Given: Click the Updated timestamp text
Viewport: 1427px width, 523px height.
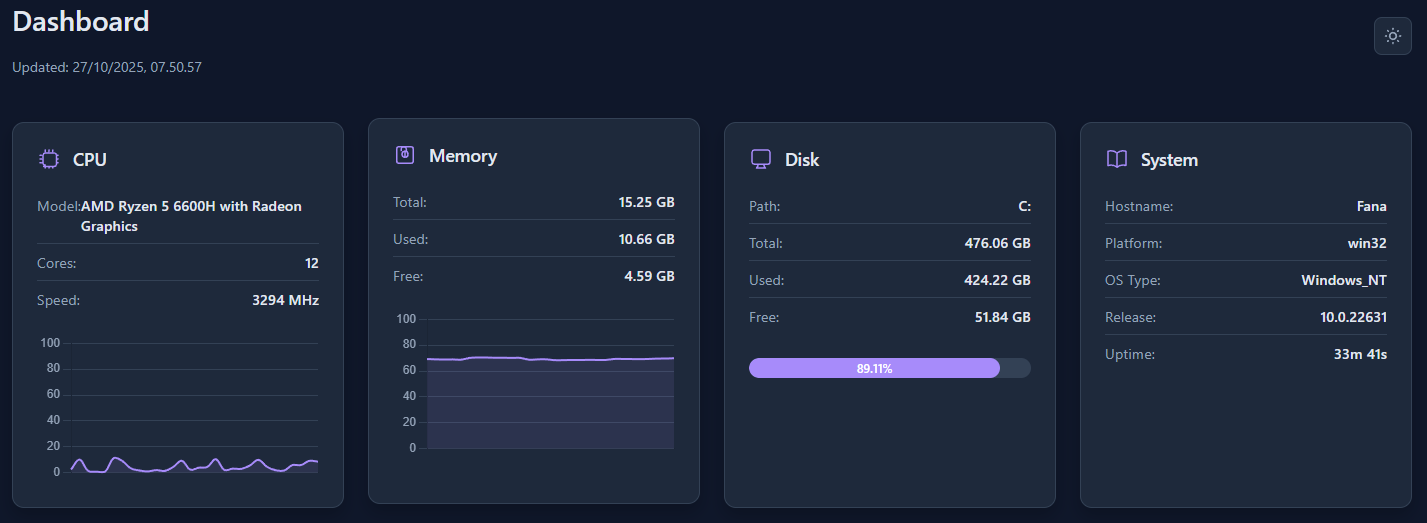Looking at the screenshot, I should (107, 67).
